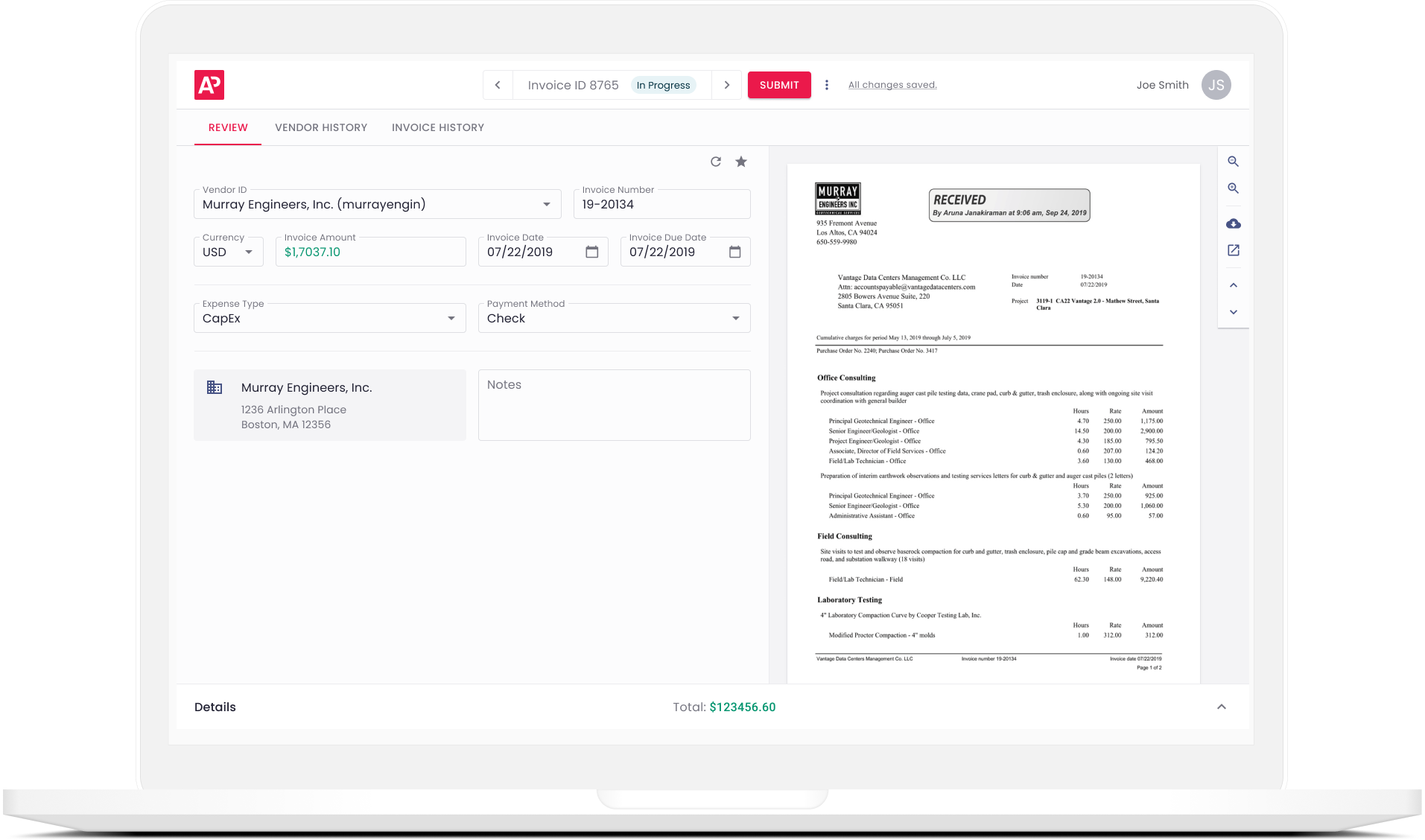
Task: Open the Invoice Due Date calendar picker
Action: click(x=735, y=252)
